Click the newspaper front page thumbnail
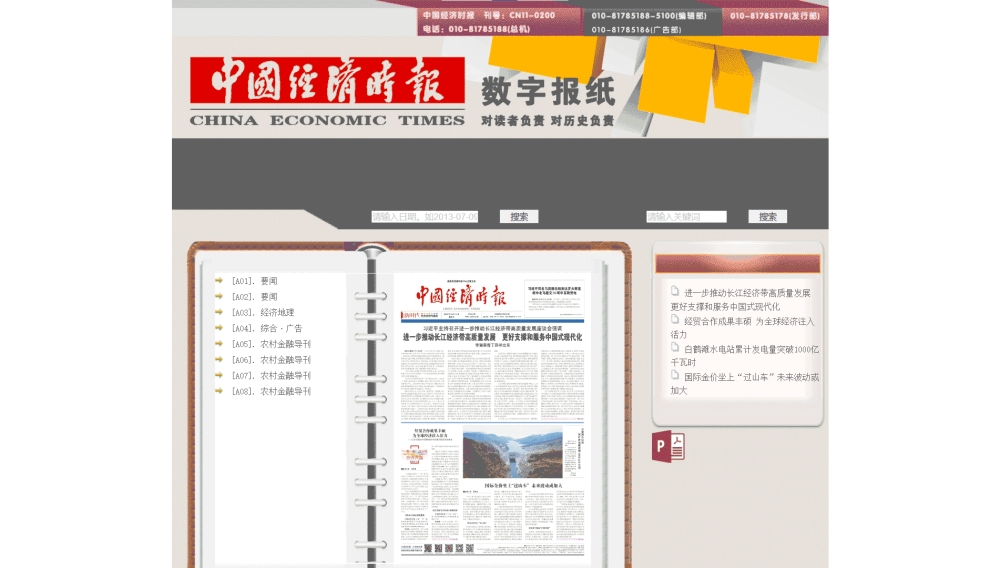 (492, 418)
